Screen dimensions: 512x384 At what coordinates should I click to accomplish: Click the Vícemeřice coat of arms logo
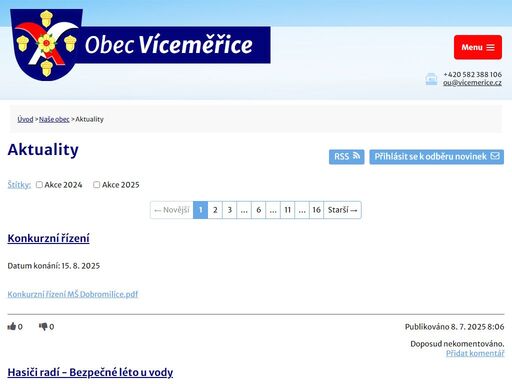pos(46,45)
